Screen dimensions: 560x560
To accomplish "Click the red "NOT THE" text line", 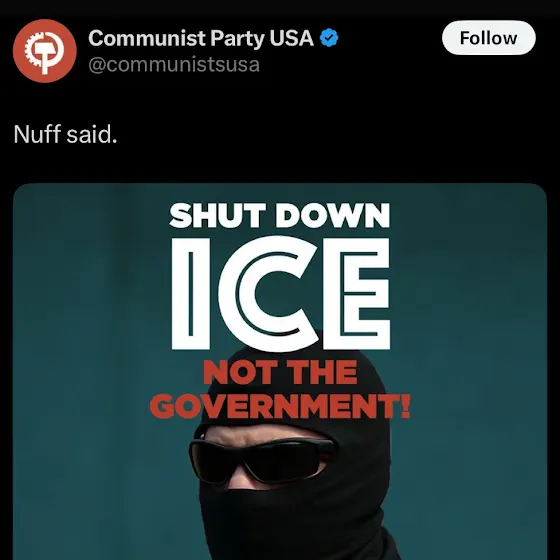I will (280, 372).
